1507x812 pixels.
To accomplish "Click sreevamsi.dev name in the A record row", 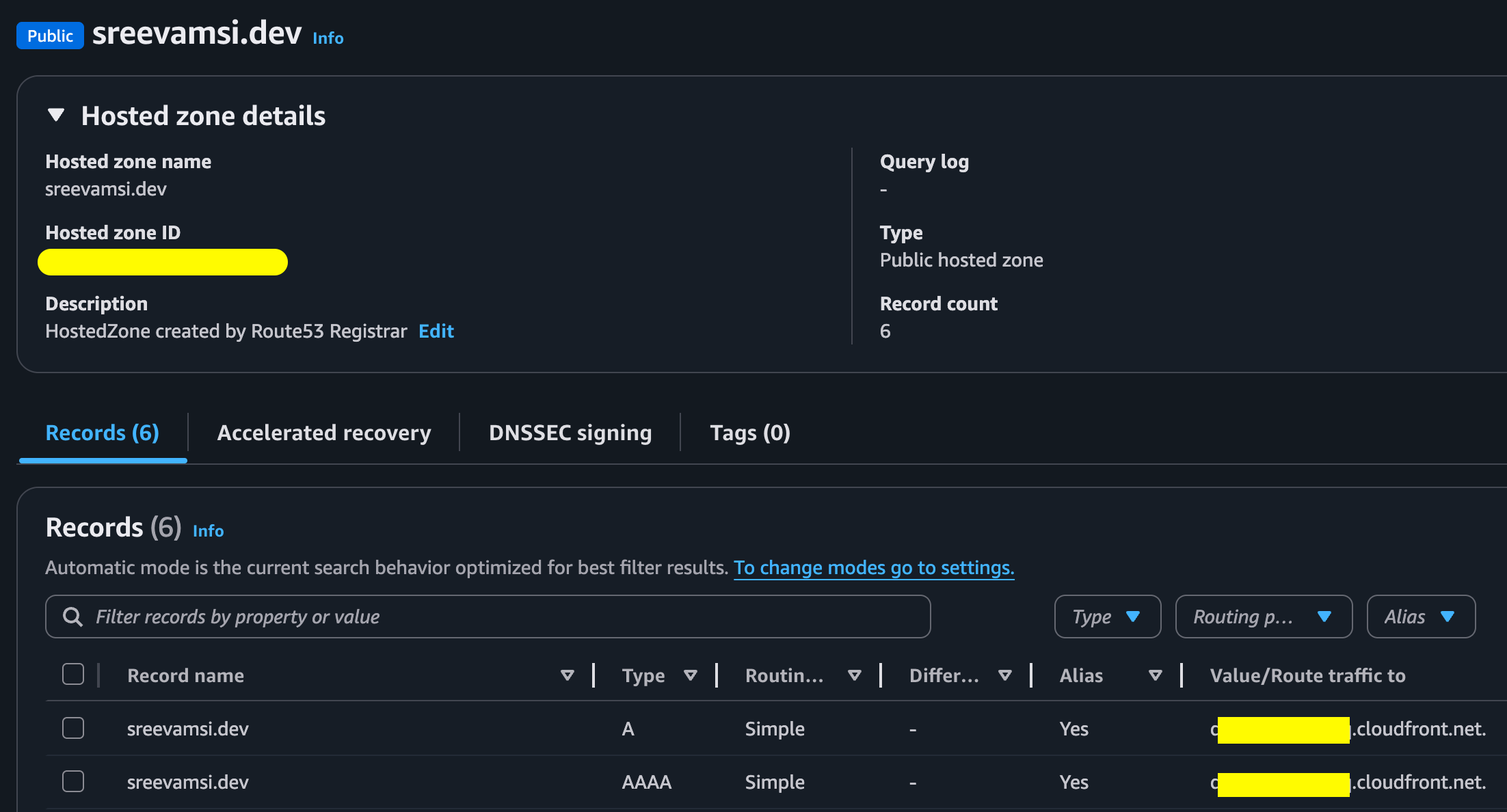I will pos(188,729).
